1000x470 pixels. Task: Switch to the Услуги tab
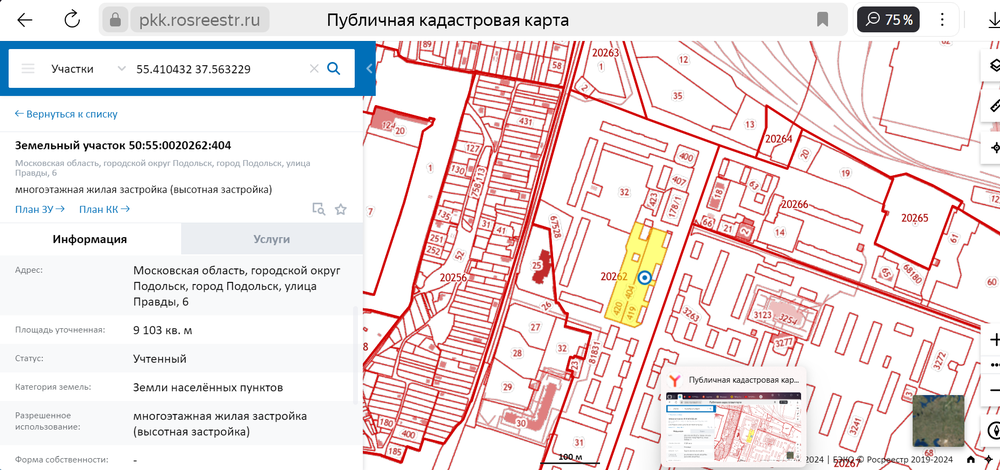tap(271, 239)
